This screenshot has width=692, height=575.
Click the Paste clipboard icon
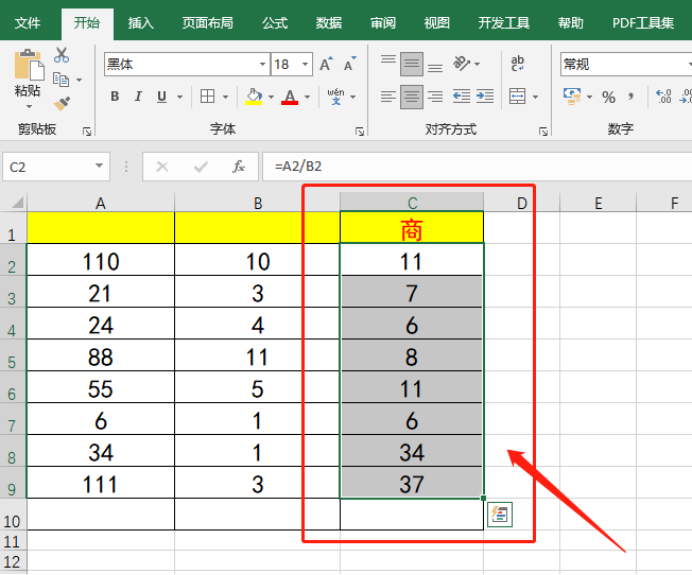[29, 64]
